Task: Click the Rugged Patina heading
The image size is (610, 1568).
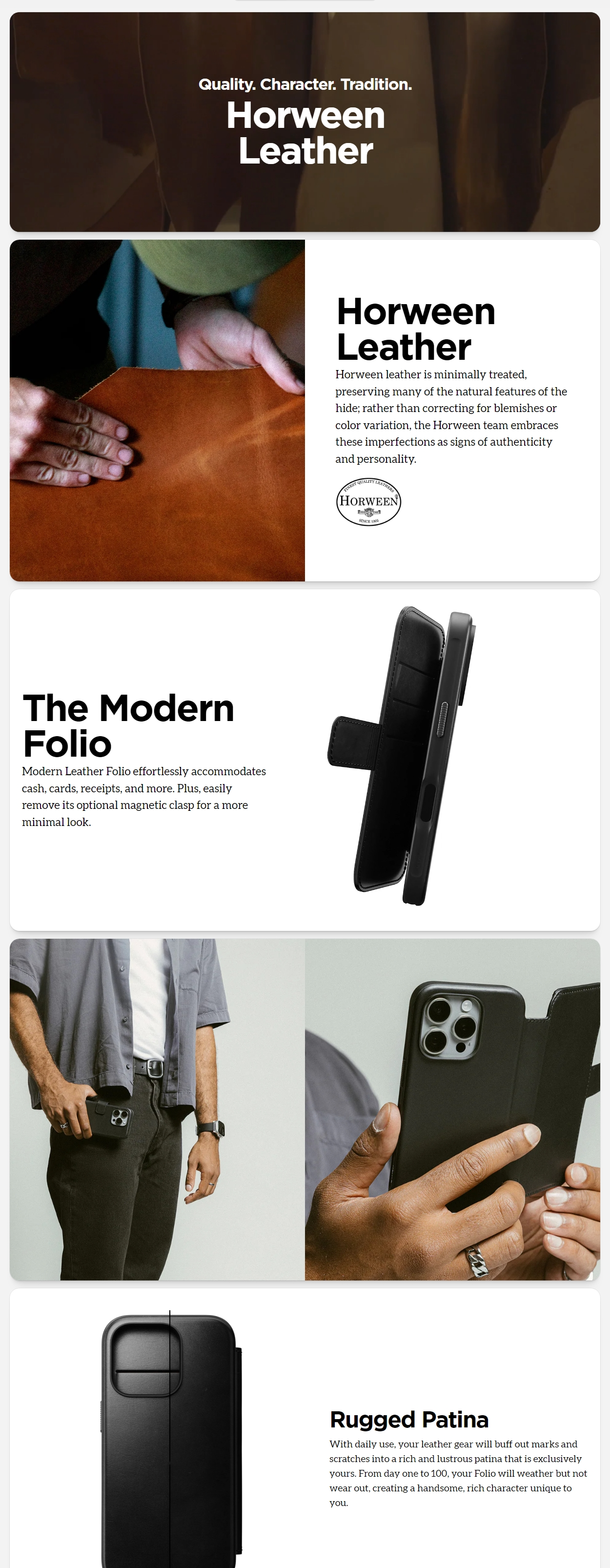Action: [x=409, y=1419]
